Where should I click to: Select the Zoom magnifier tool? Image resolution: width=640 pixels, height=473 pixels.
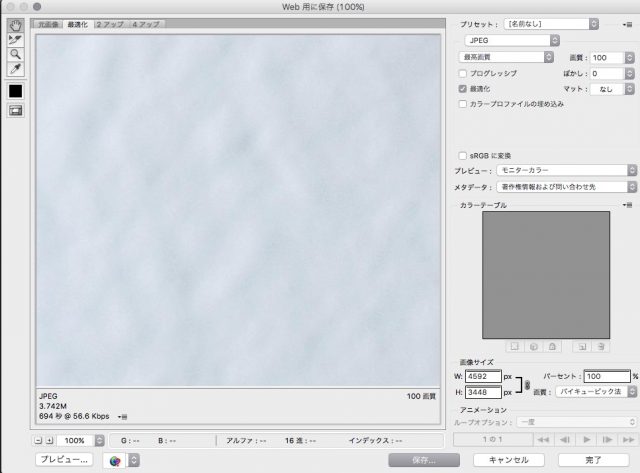(16, 55)
